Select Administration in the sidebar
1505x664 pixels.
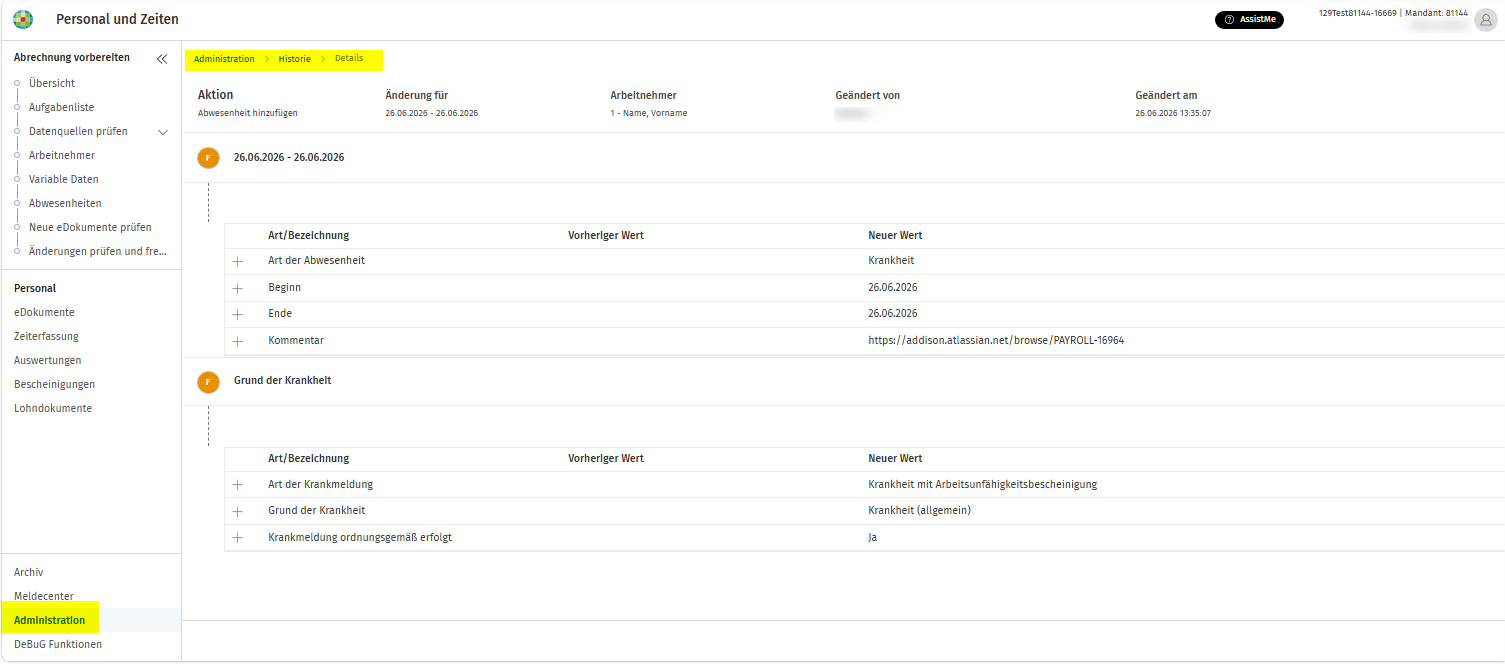click(50, 620)
